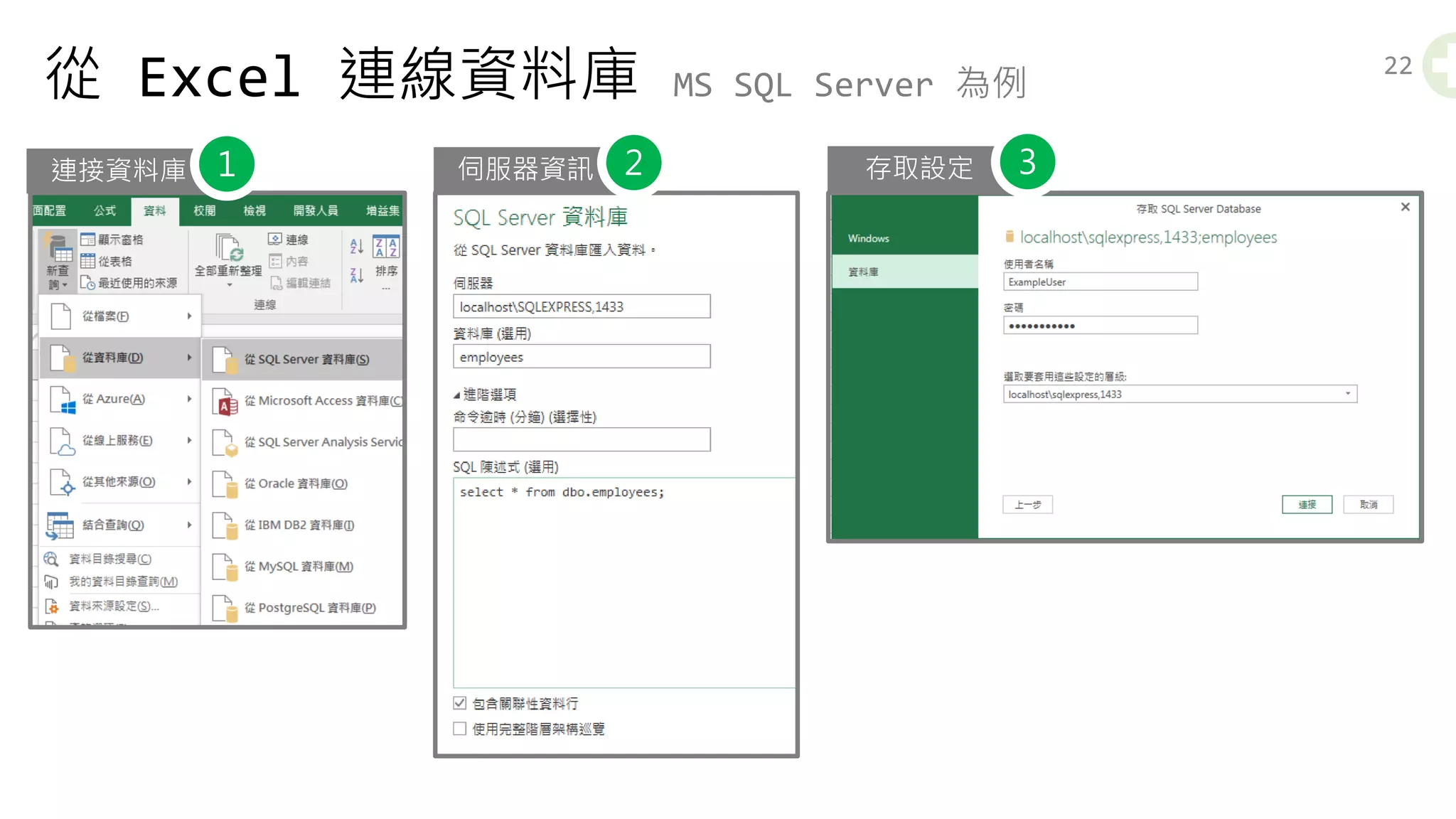Click the 密碼 password field
The width and height of the screenshot is (1456, 819).
1101,326
